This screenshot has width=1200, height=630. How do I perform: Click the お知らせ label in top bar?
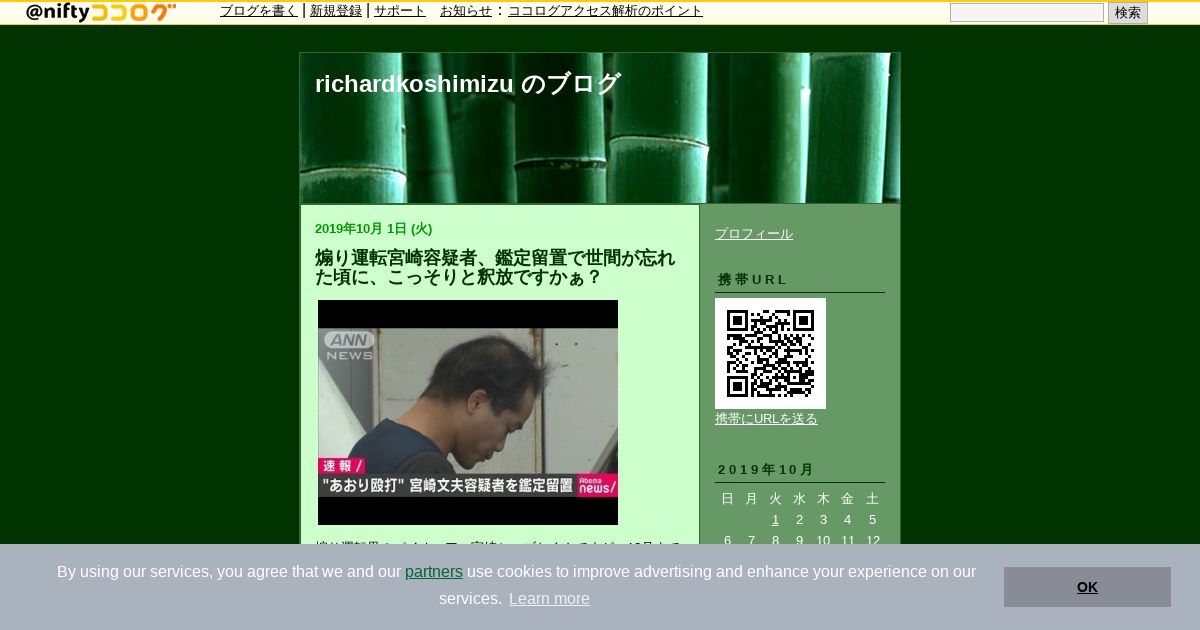pyautogui.click(x=466, y=11)
